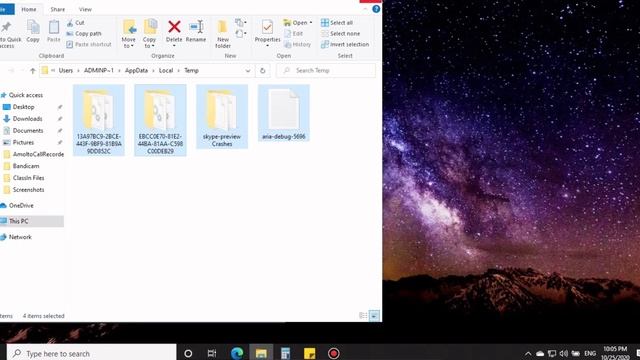Viewport: 640px width, 360px height.
Task: Click Invert selection in the ribbon
Action: [x=345, y=44]
